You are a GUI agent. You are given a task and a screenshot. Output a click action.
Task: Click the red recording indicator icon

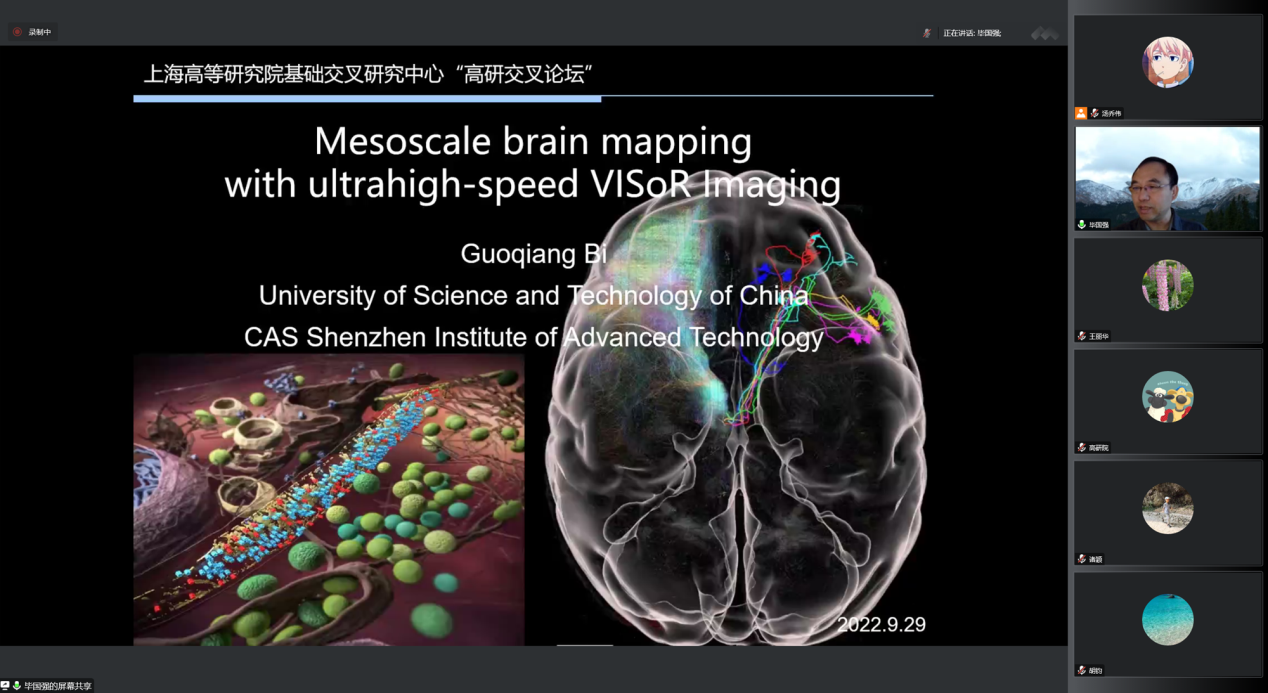(x=17, y=32)
